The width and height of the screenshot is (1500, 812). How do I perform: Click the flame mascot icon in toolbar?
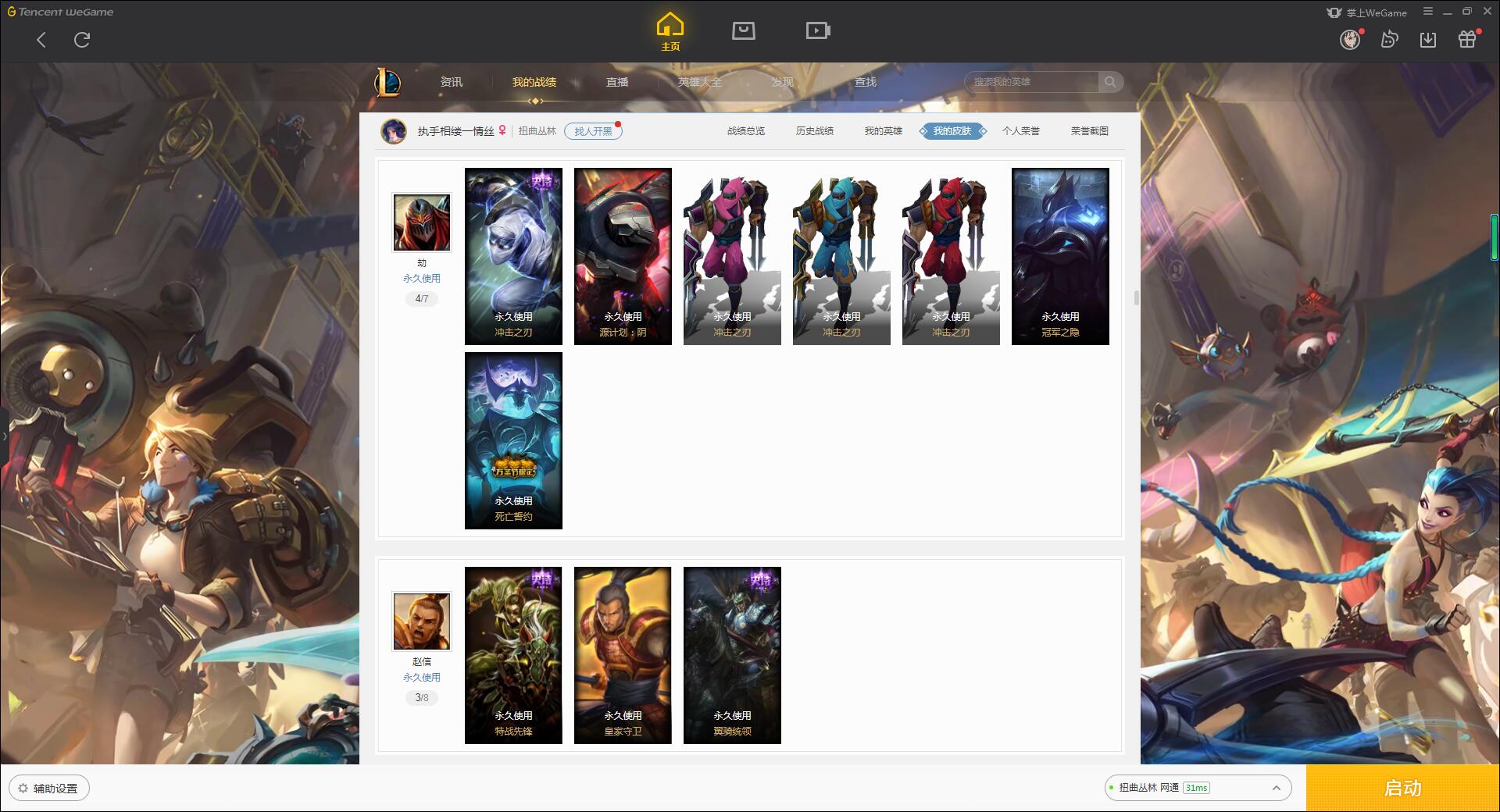pyautogui.click(x=1389, y=39)
